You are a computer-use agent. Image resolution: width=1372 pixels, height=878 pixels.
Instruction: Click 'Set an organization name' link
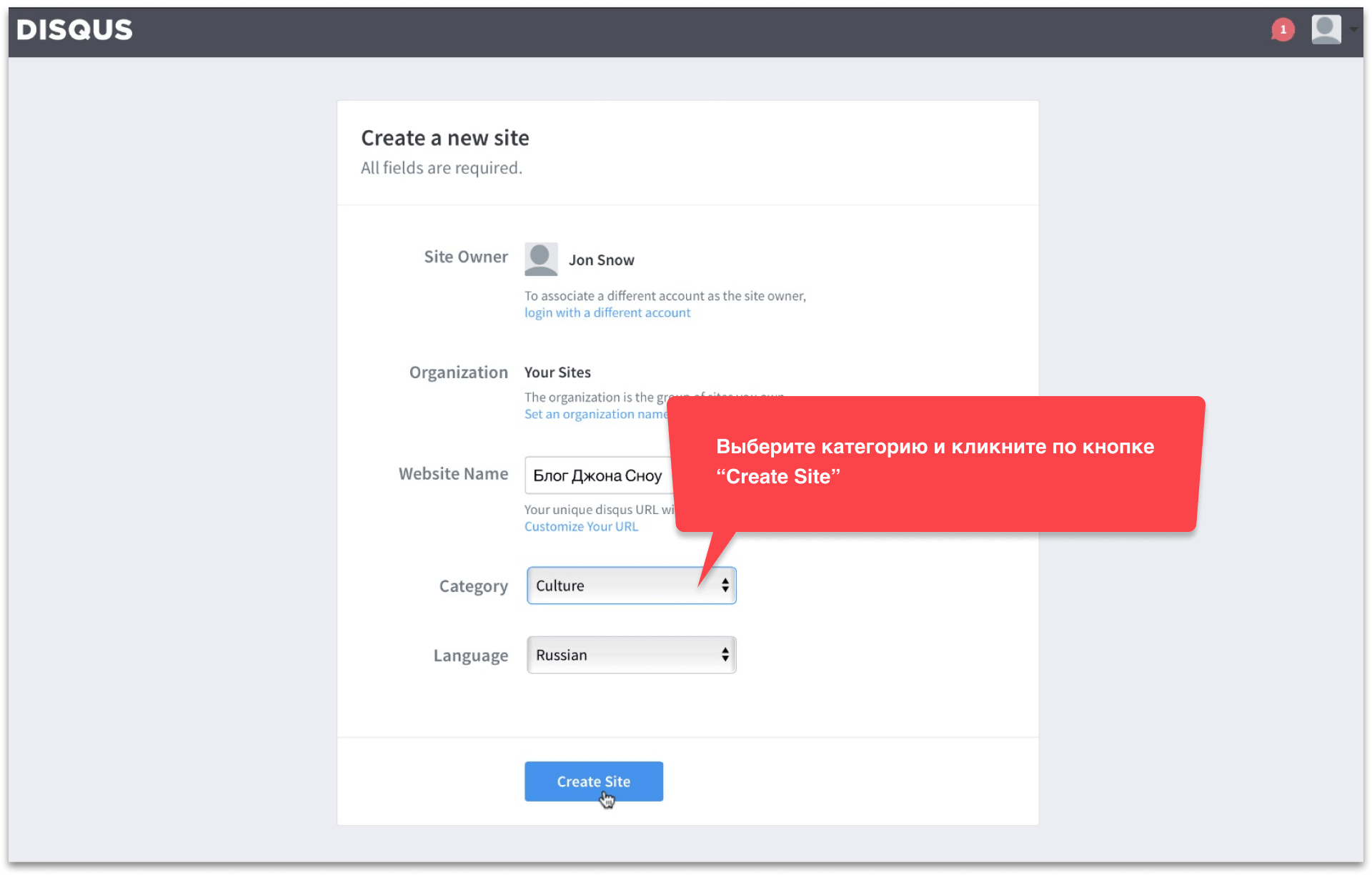pos(595,414)
